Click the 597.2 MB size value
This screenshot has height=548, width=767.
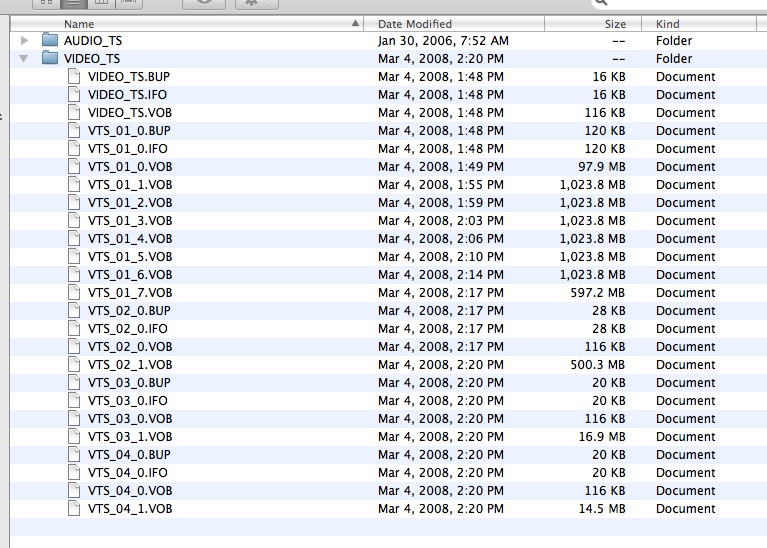click(598, 293)
